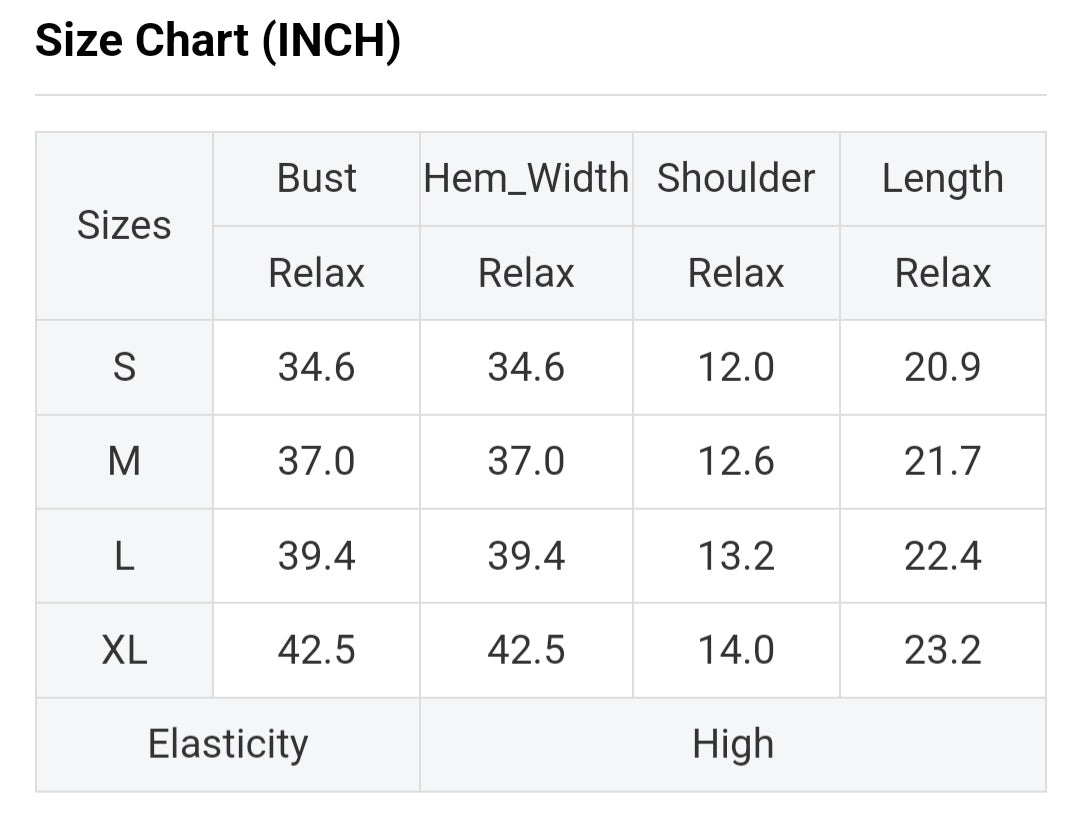
Task: Select the Hem_Width column header
Action: pos(526,179)
